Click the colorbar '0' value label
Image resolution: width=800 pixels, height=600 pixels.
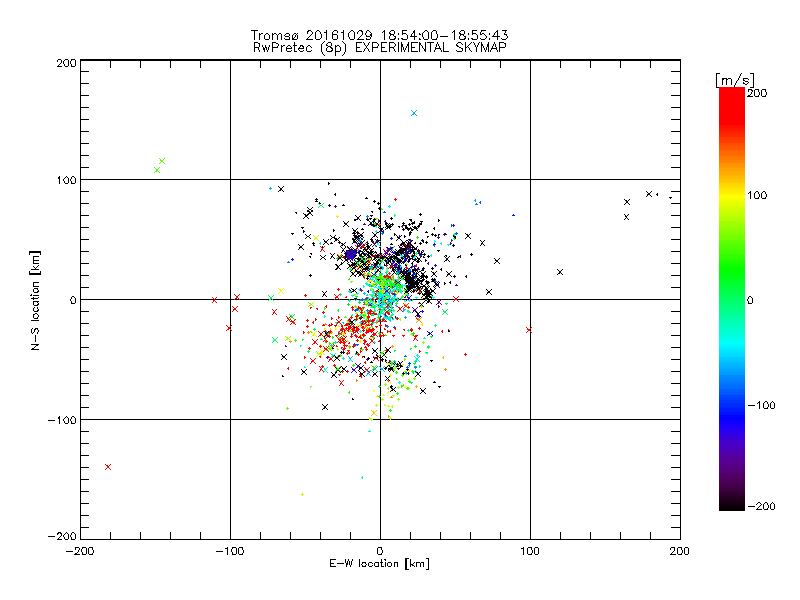[750, 301]
